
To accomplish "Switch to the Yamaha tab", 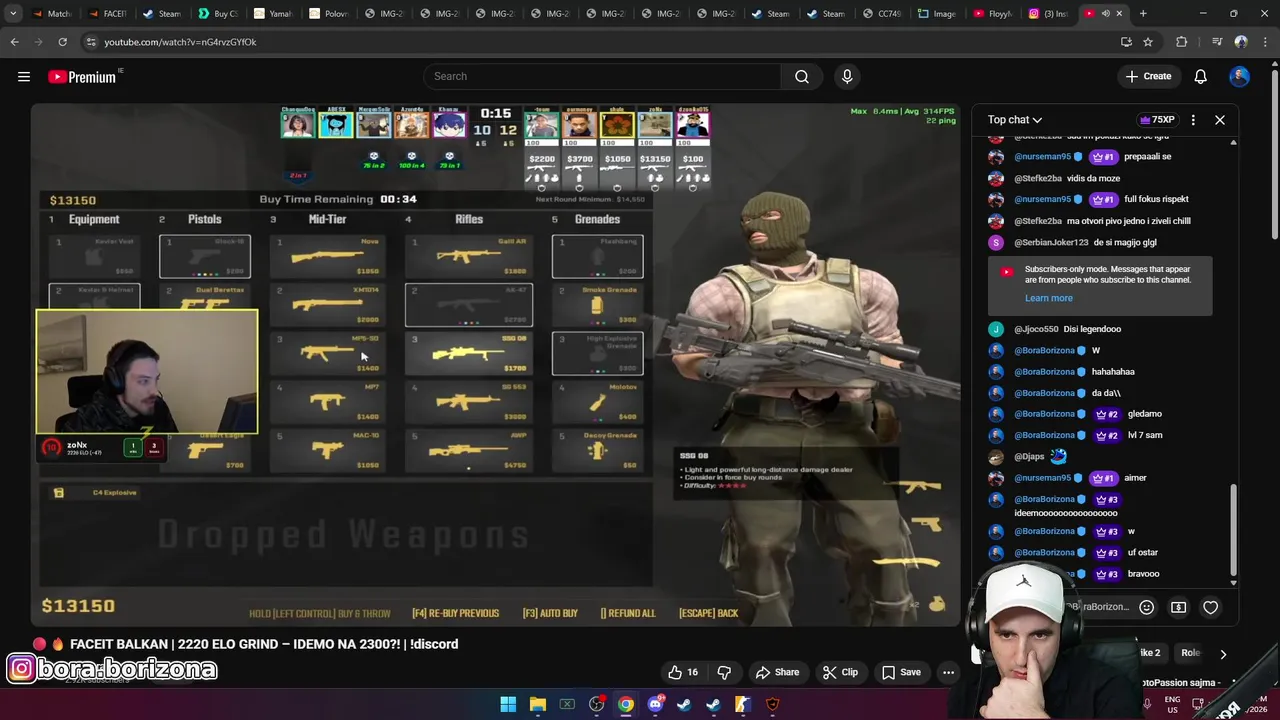I will point(273,14).
